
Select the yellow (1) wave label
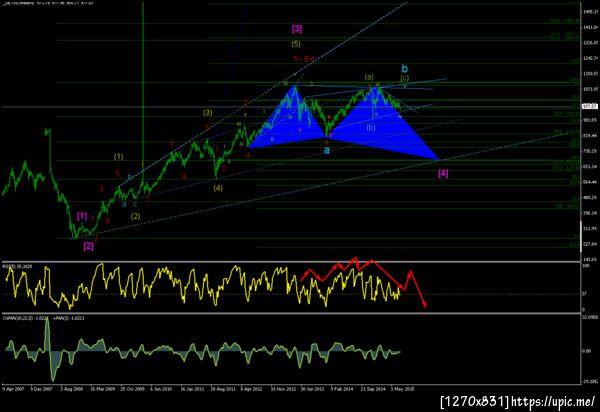click(119, 156)
